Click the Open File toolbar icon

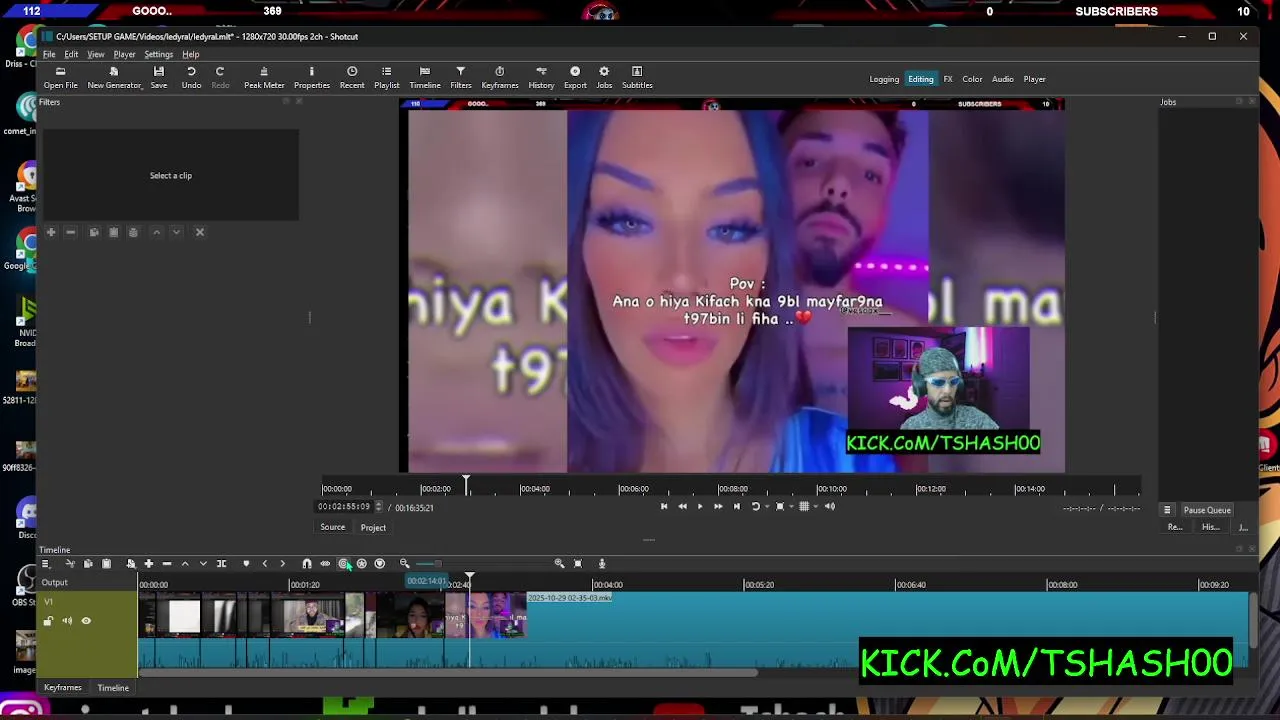point(60,77)
